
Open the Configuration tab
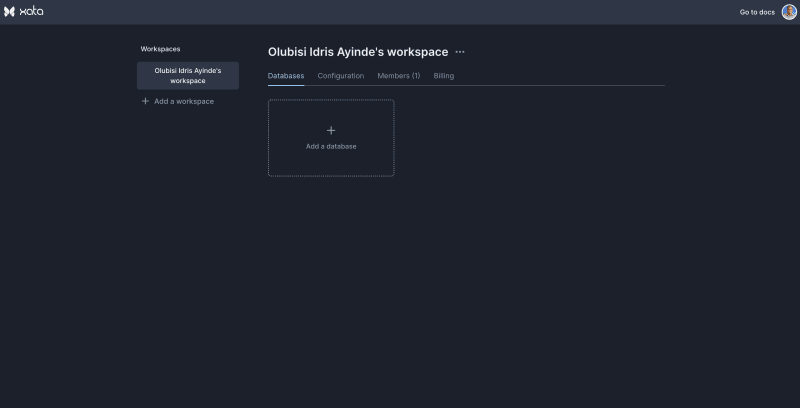click(341, 75)
